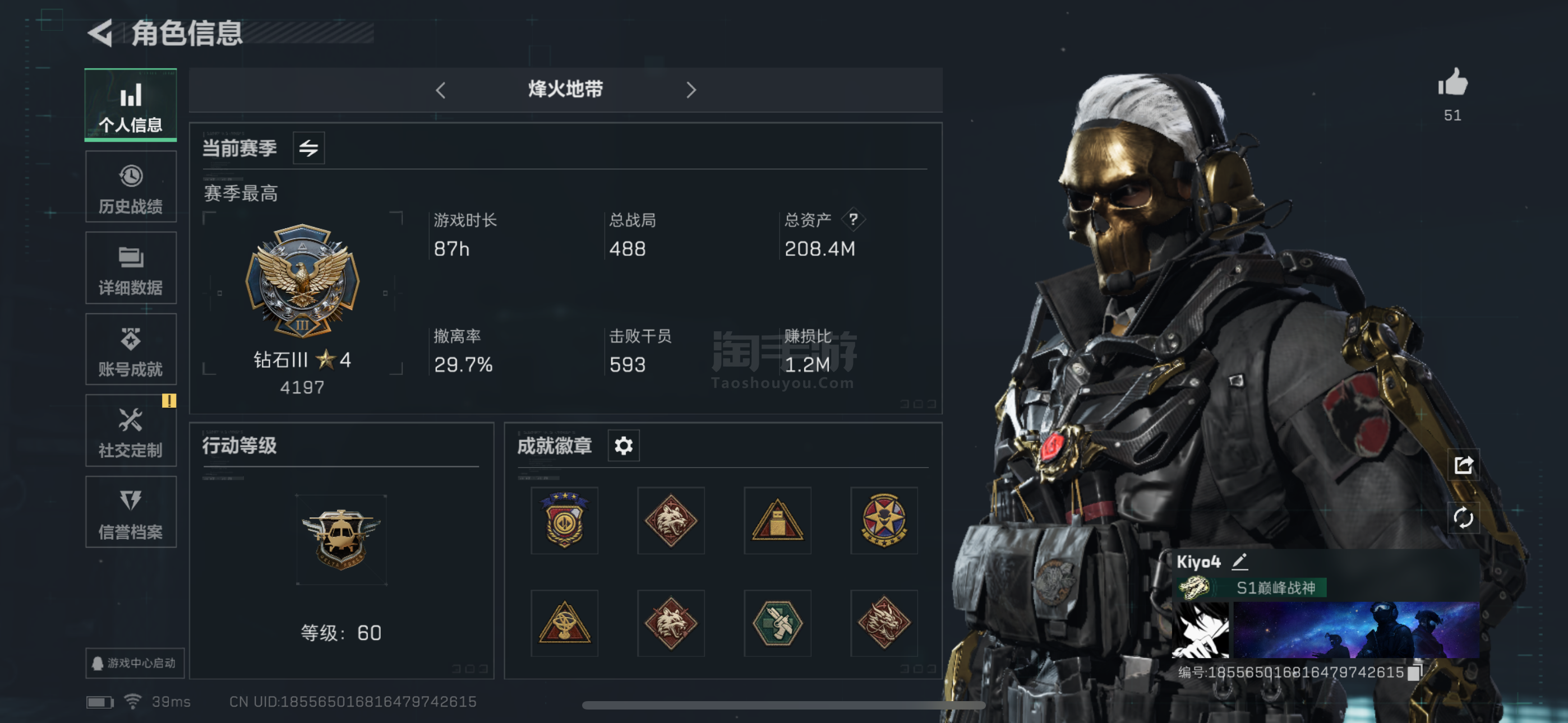The image size is (1568, 723).
Task: Click the 游戏中心启动 button
Action: point(135,662)
